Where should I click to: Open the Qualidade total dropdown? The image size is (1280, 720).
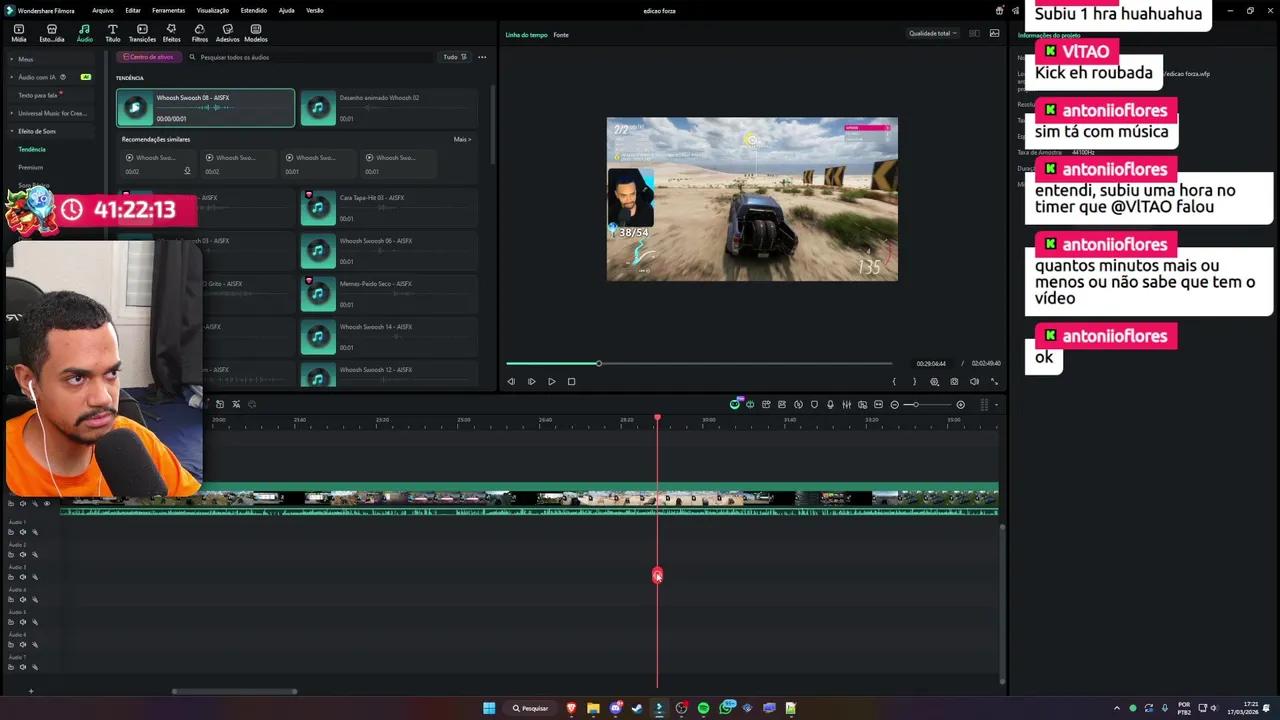click(x=932, y=33)
